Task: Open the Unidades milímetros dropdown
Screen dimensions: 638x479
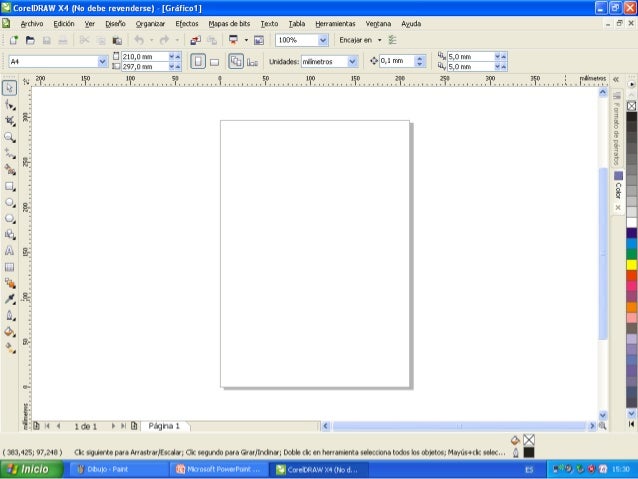Action: click(x=352, y=61)
